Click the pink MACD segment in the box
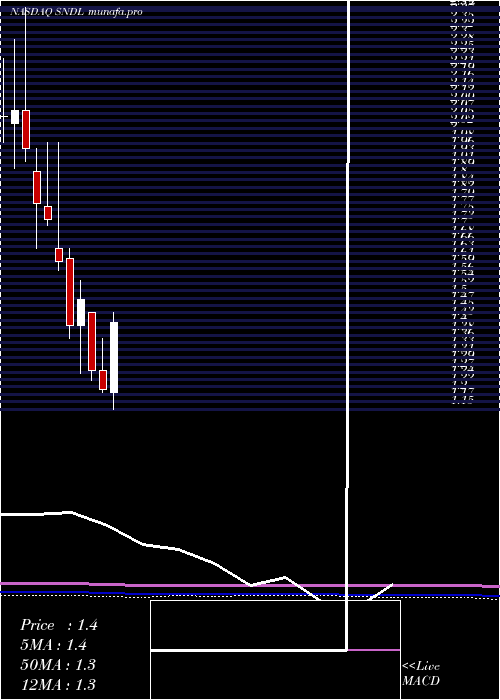Viewport: 500px width, 700px height. click(374, 650)
